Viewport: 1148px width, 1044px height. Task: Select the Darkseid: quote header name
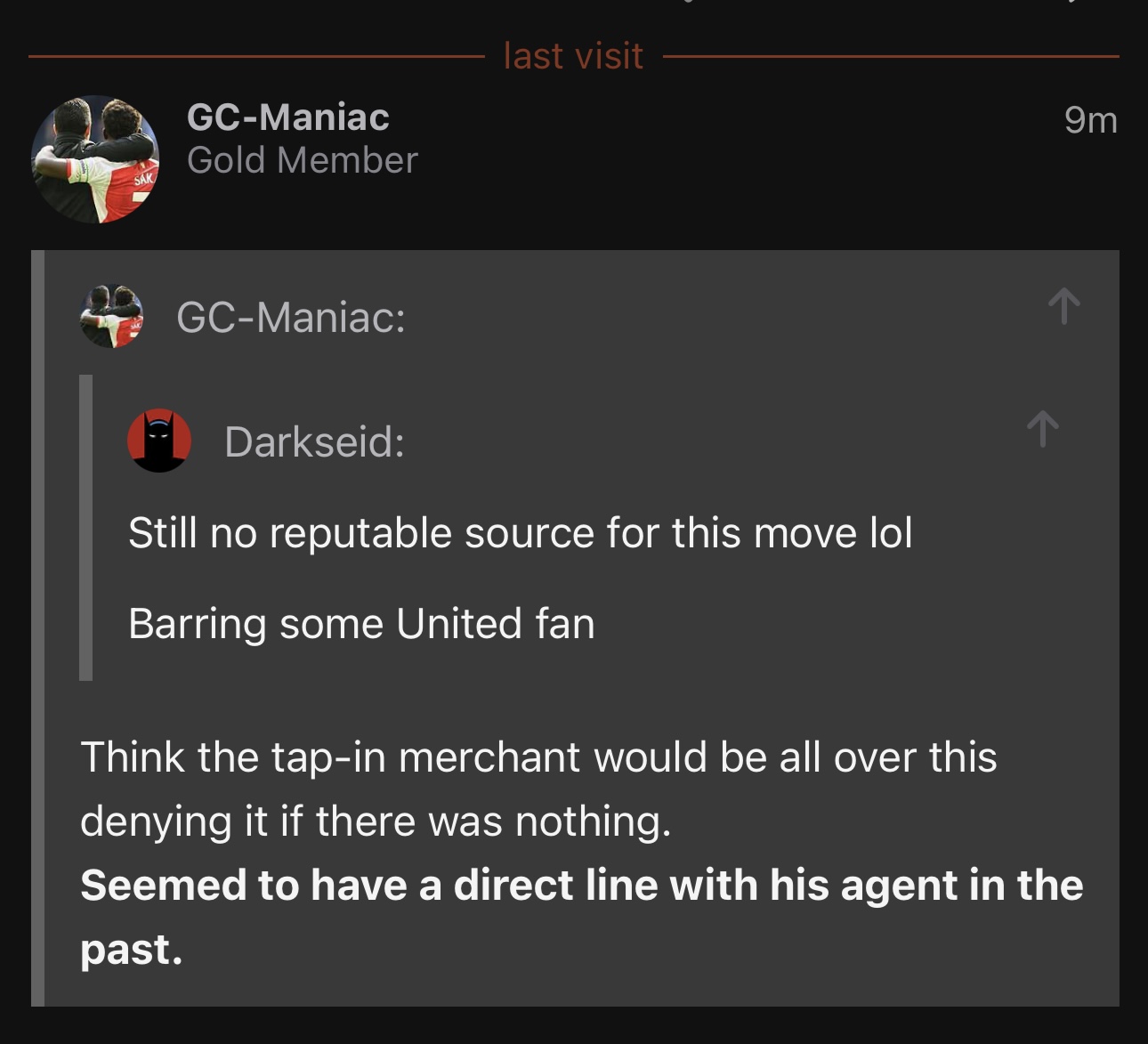(314, 441)
